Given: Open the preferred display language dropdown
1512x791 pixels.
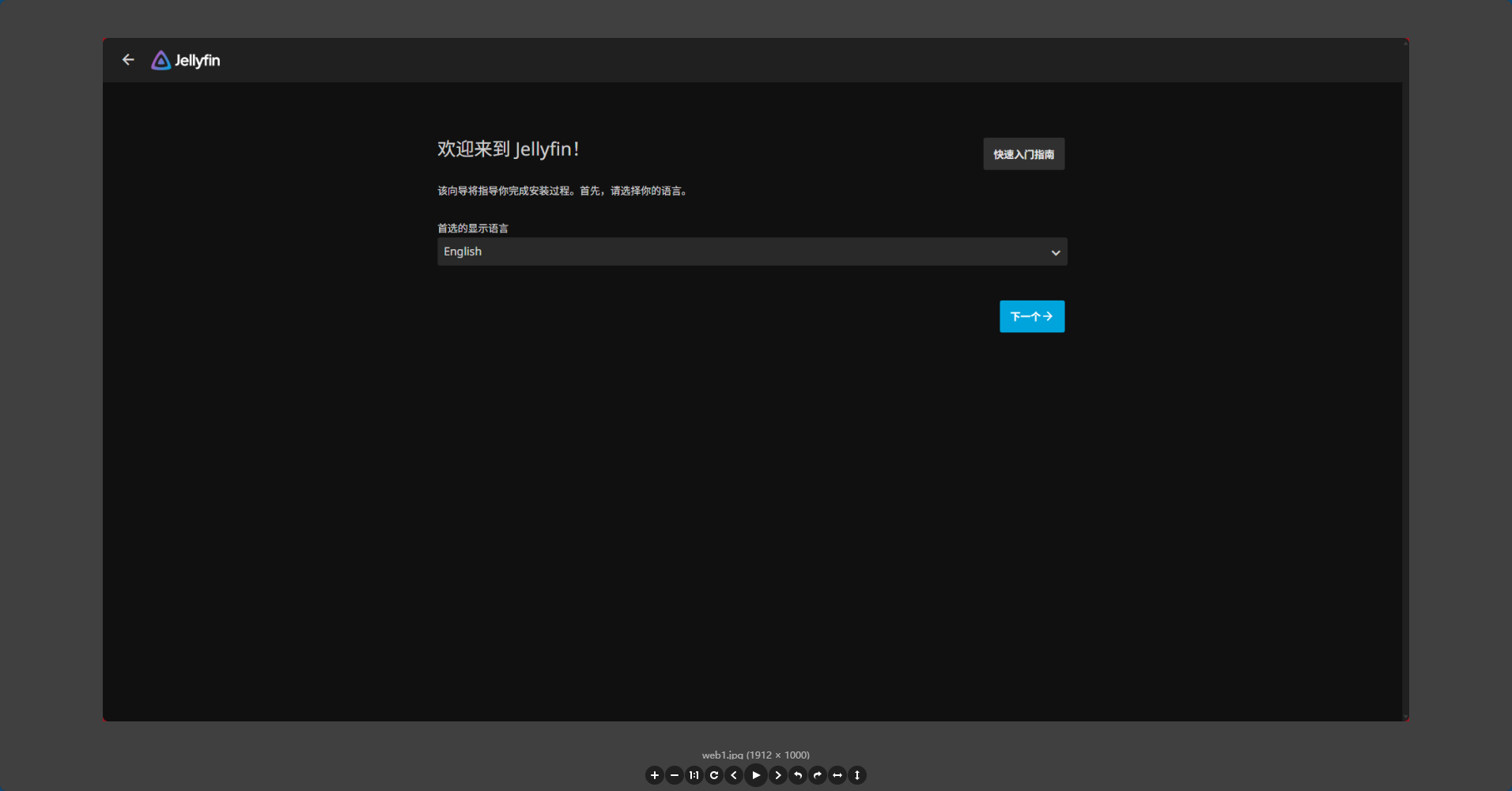Looking at the screenshot, I should (x=752, y=252).
